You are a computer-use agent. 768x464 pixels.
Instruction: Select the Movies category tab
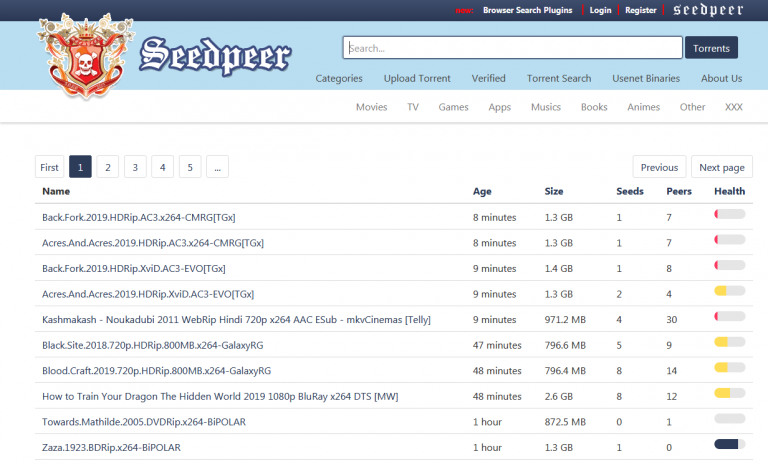coord(371,107)
